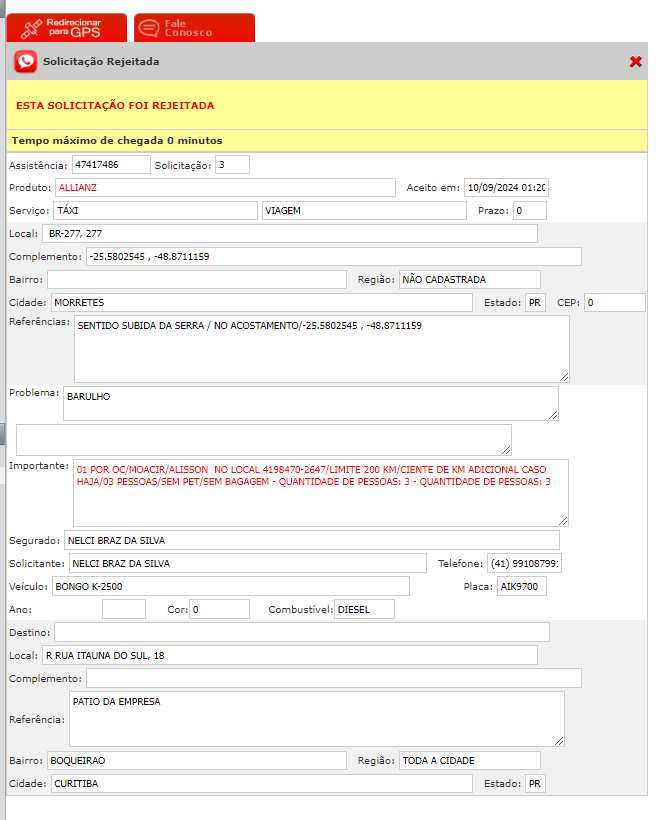Select the Combustível field showing DIESEL
The image size is (658, 820).
tap(365, 609)
